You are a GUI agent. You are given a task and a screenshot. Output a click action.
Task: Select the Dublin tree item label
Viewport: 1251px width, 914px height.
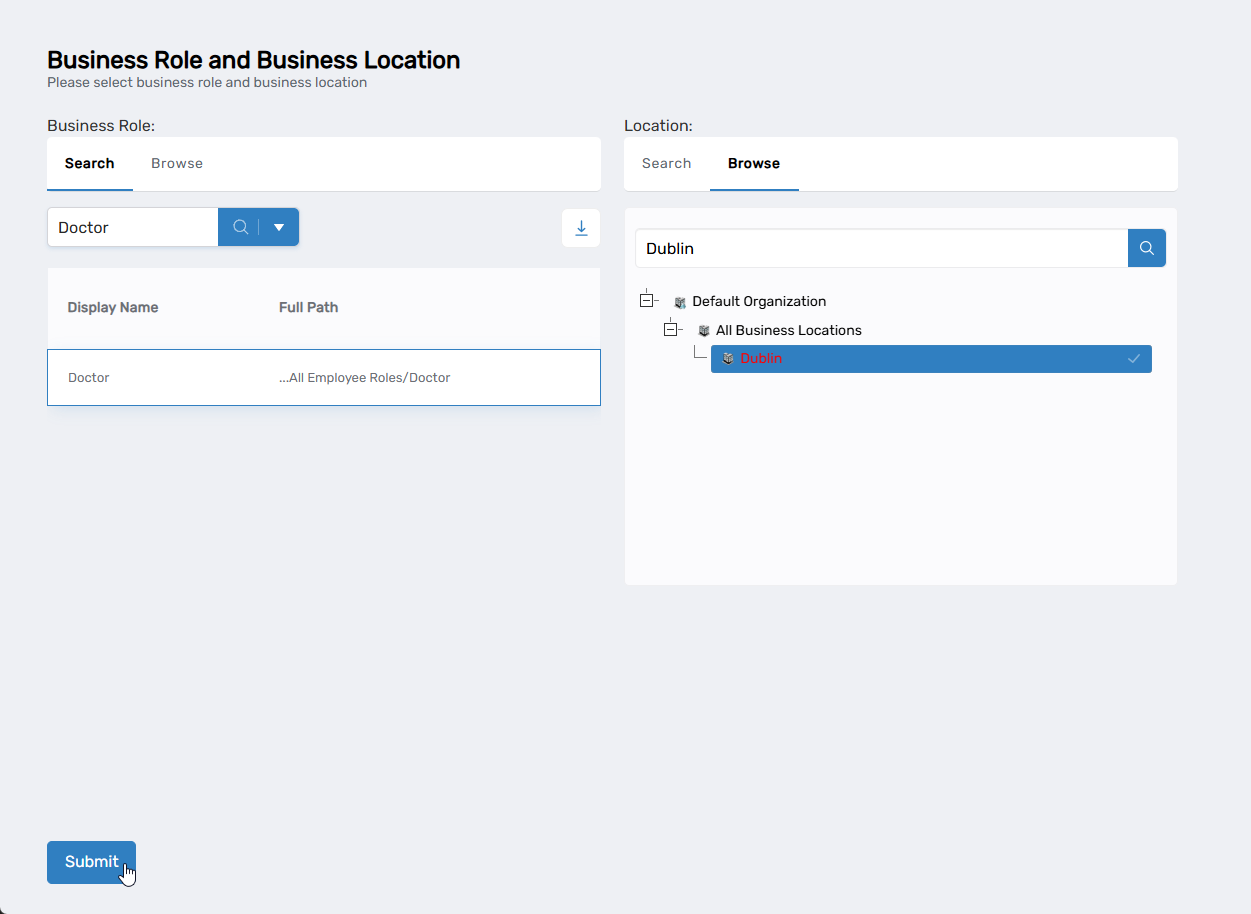(x=761, y=359)
